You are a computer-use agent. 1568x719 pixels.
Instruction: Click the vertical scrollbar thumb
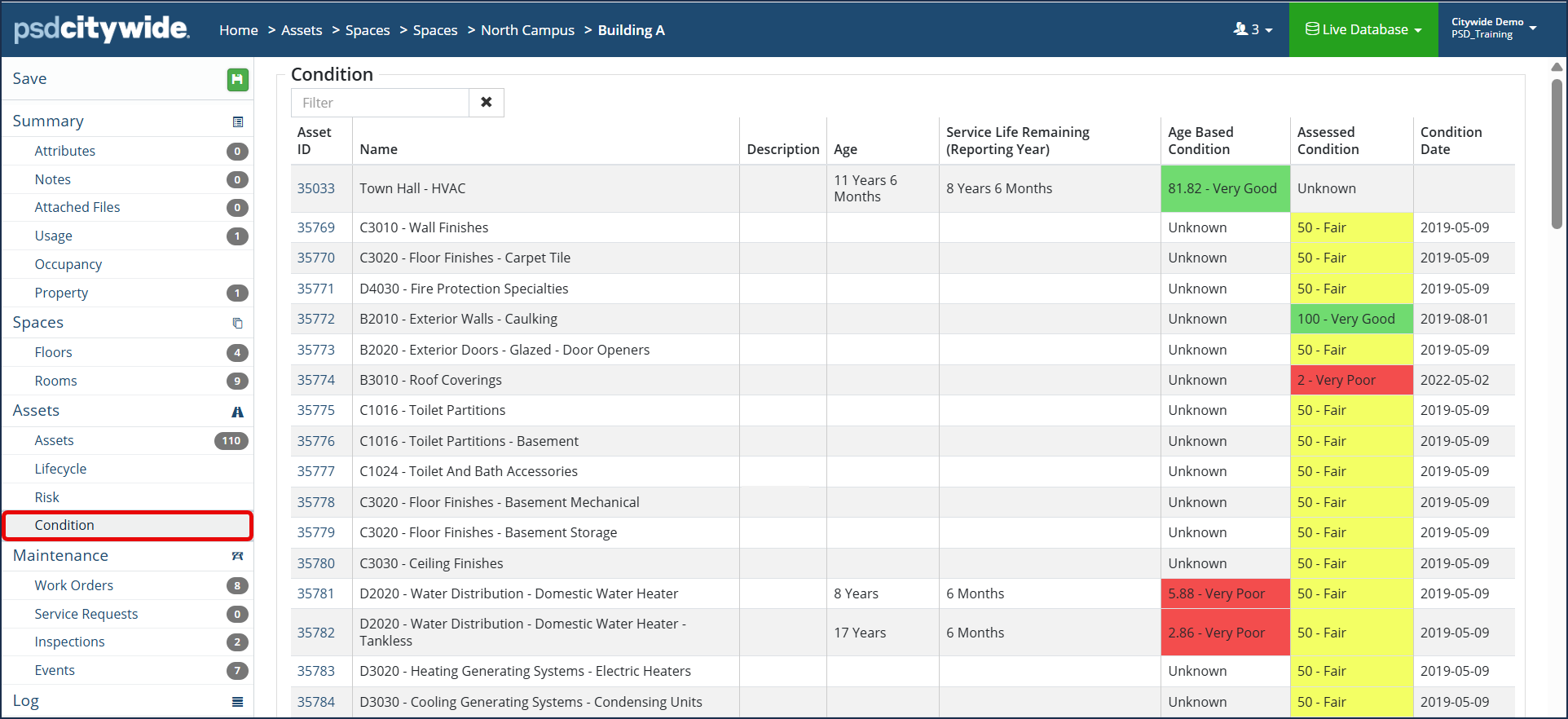click(1557, 153)
